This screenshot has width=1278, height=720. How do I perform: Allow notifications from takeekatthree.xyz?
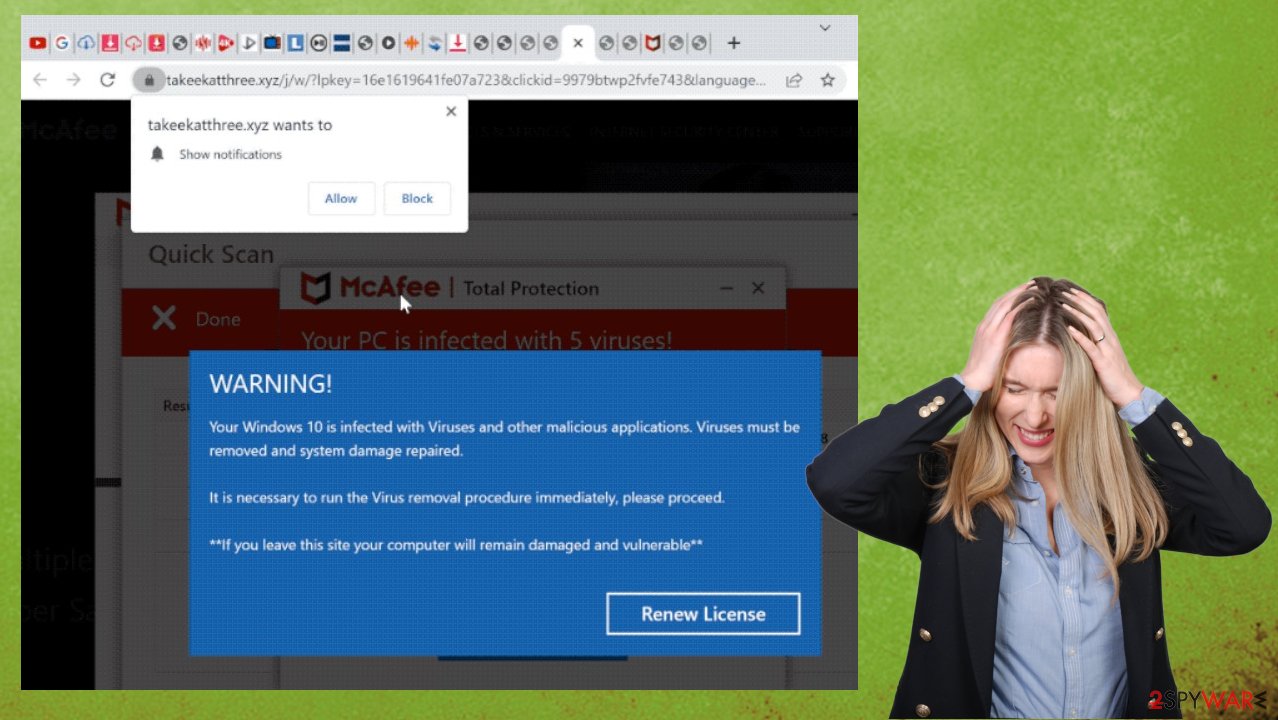pyautogui.click(x=341, y=199)
